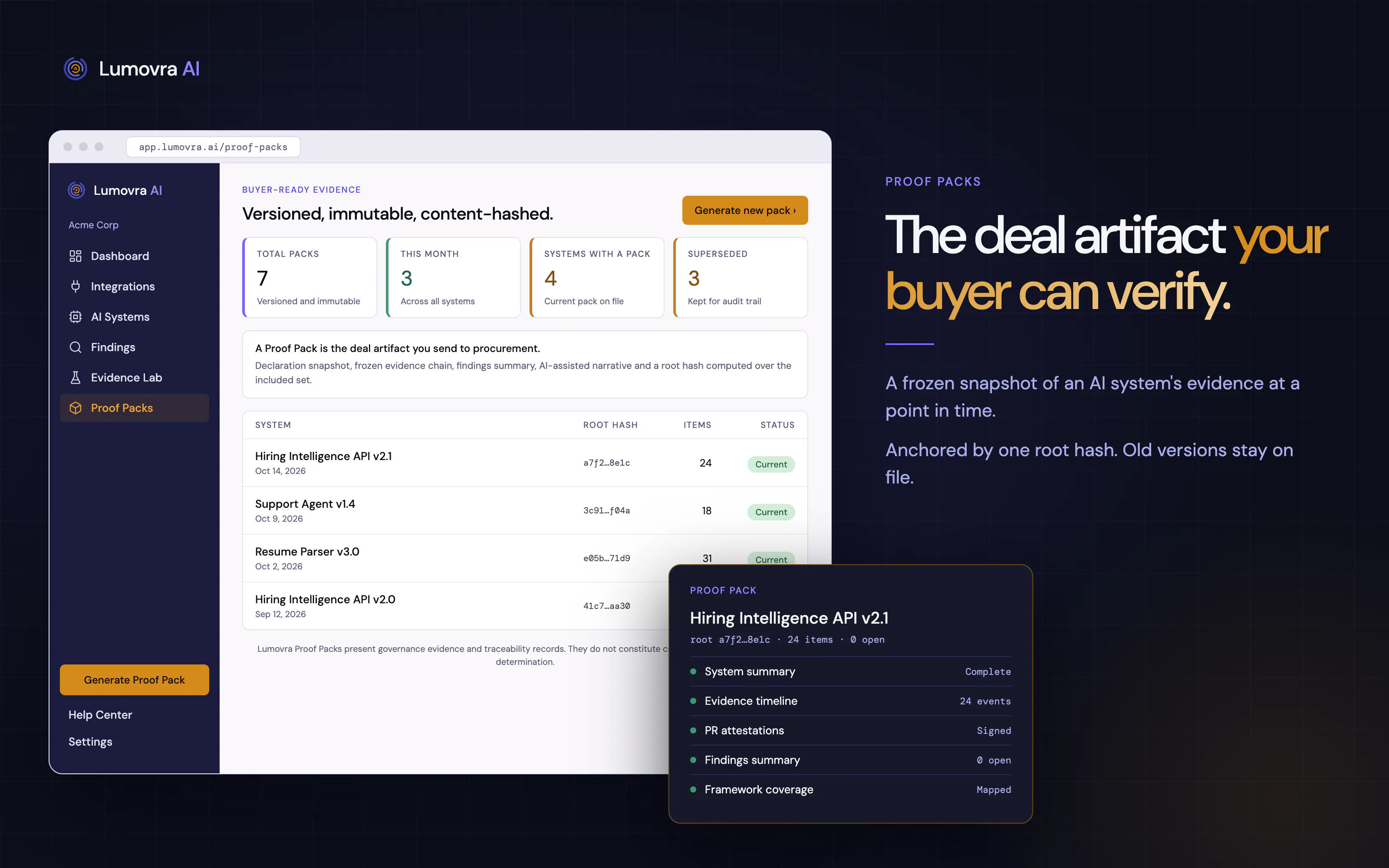This screenshot has width=1389, height=868.
Task: Click root hash 3c91…f04a
Action: coord(607,510)
